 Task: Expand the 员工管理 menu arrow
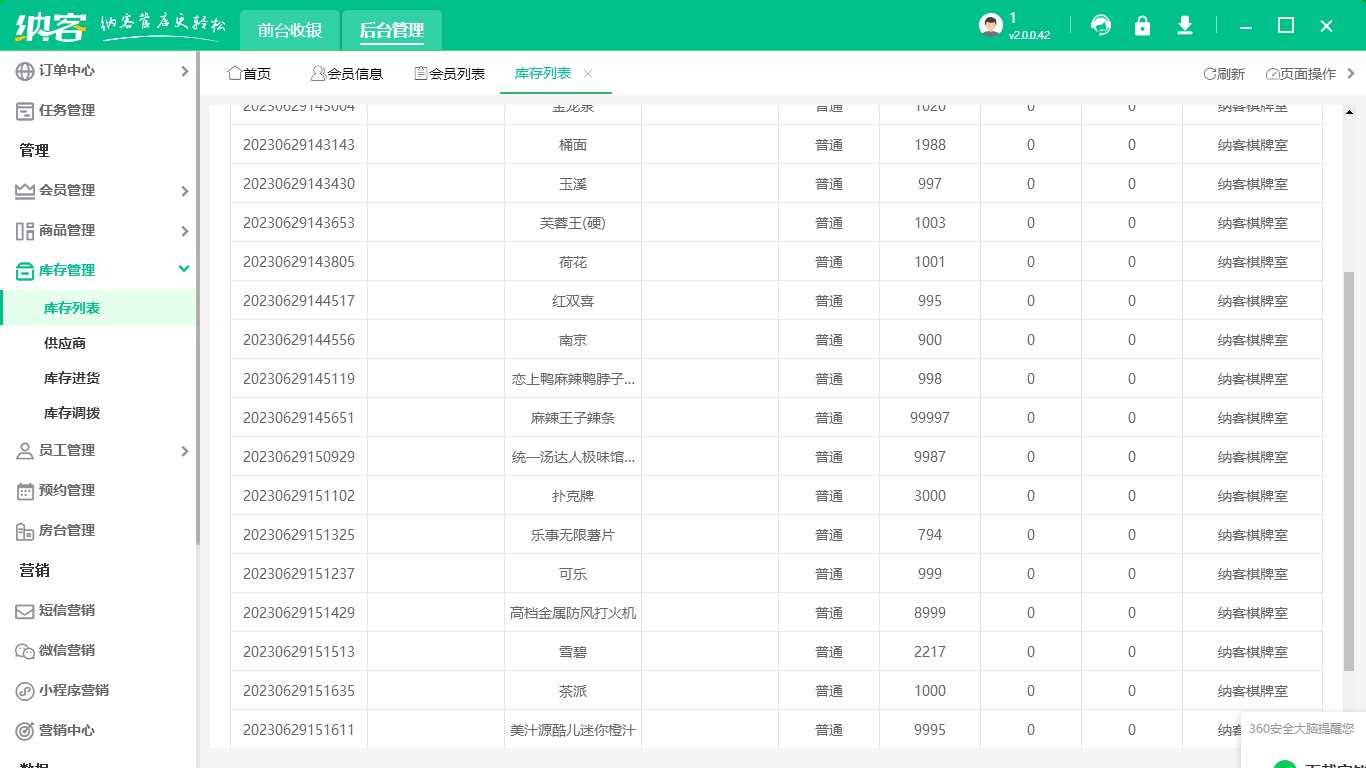[184, 451]
